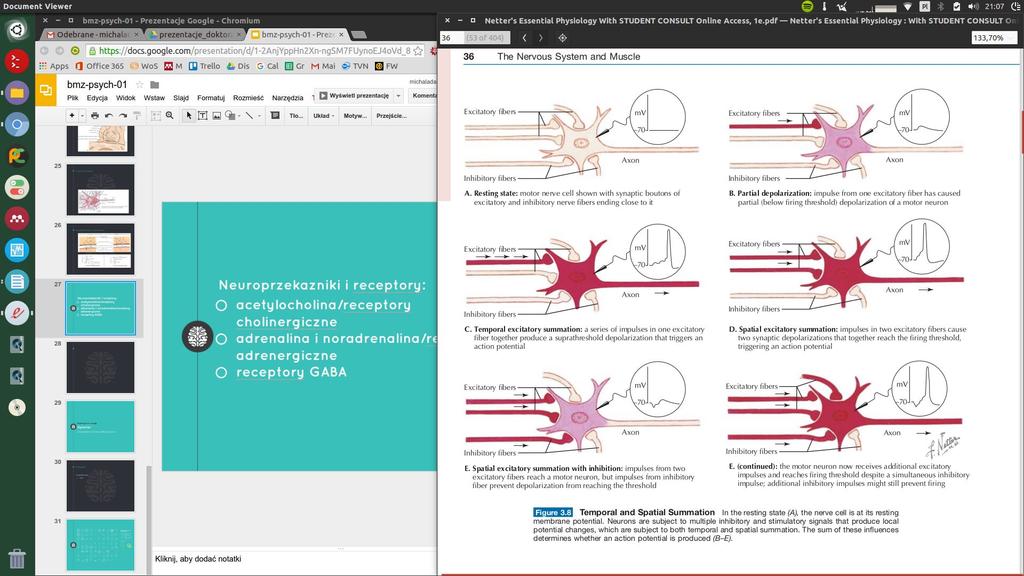Open the Narzędzia menu
Image resolution: width=1024 pixels, height=576 pixels.
pos(287,98)
